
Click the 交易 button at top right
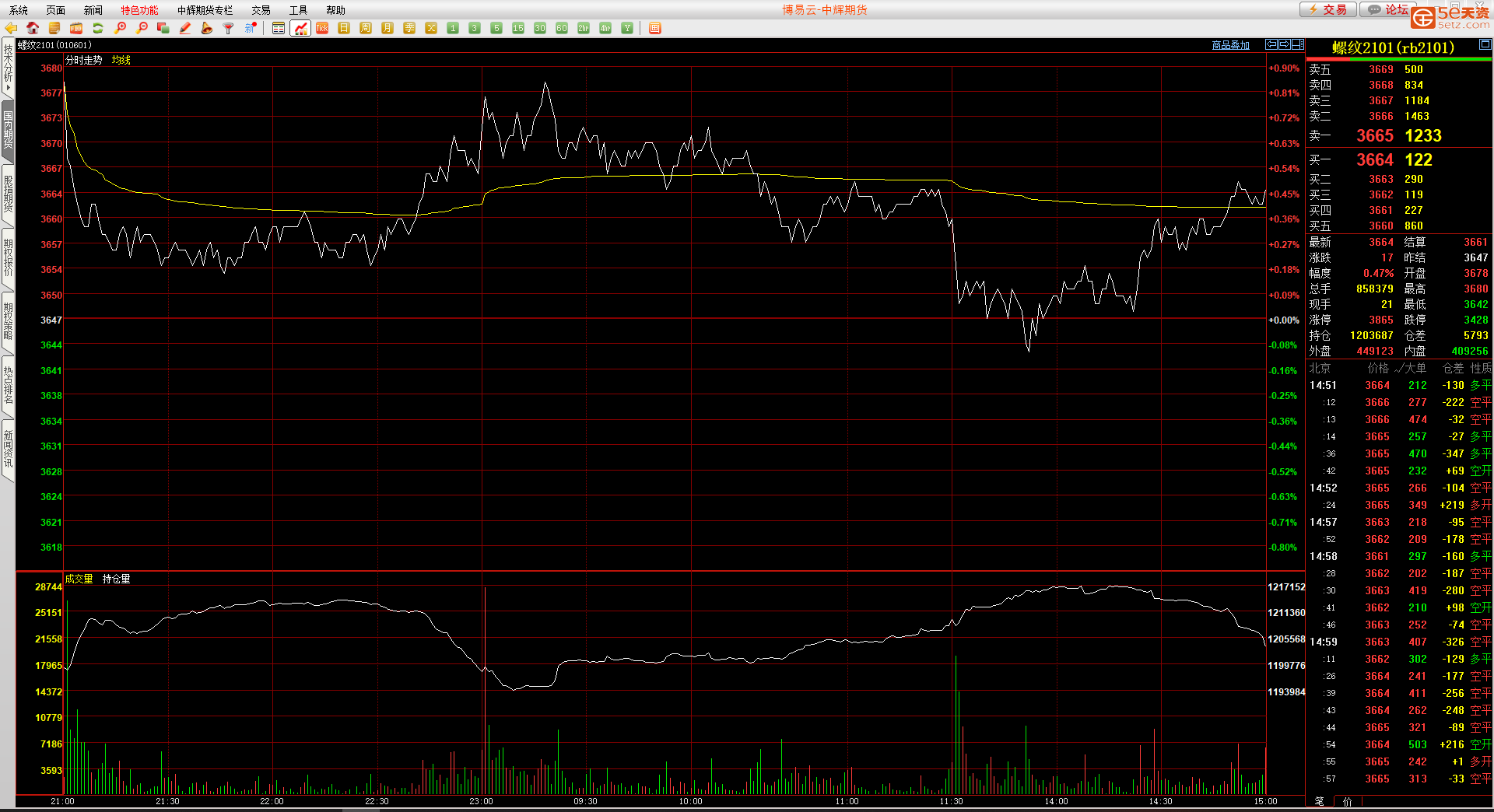(x=1328, y=9)
